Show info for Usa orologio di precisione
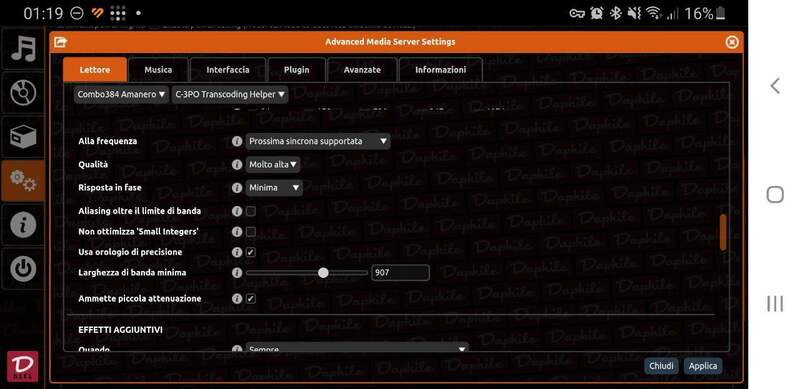 (x=237, y=252)
